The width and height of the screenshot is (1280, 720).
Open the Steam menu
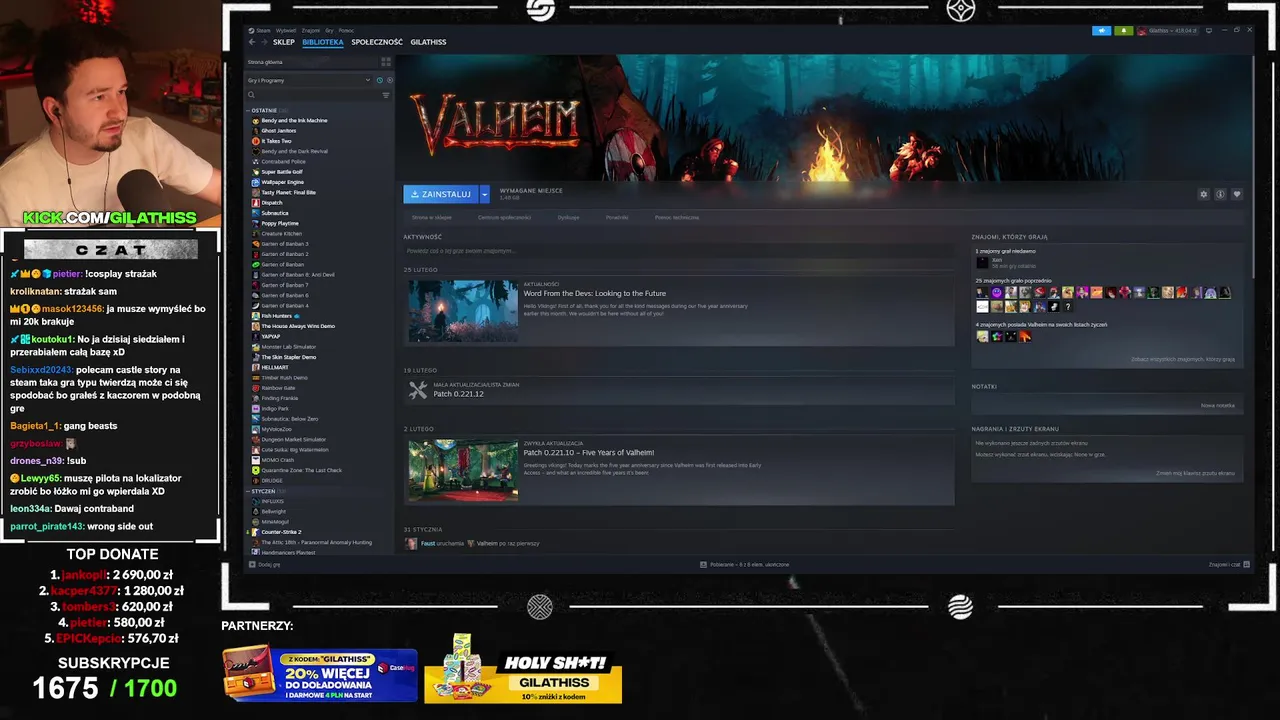pyautogui.click(x=262, y=31)
